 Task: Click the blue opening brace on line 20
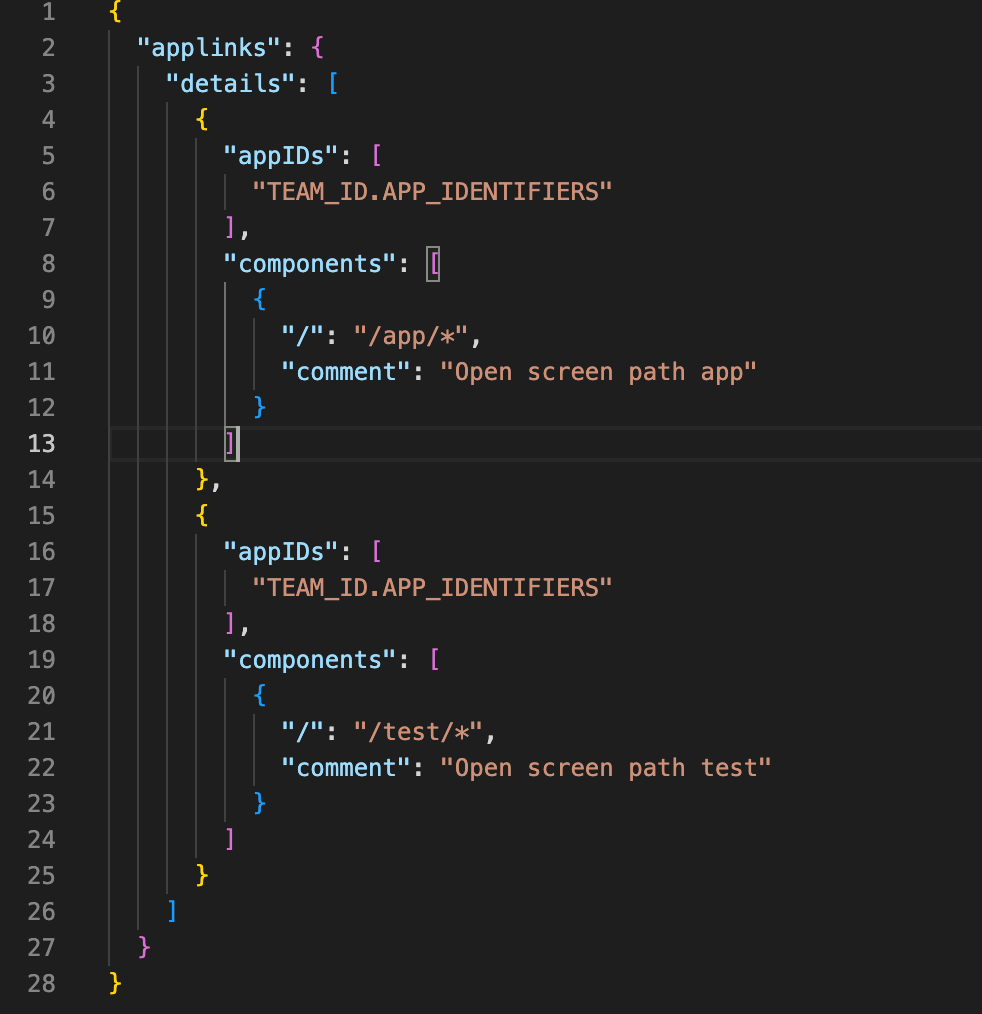point(259,695)
